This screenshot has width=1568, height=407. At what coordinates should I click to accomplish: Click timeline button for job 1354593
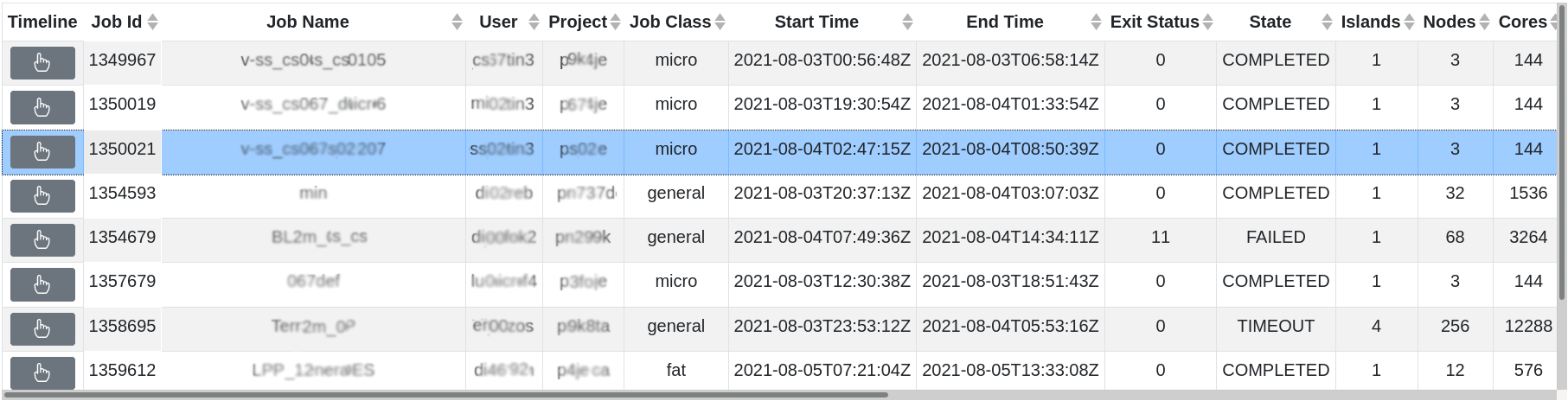[42, 196]
